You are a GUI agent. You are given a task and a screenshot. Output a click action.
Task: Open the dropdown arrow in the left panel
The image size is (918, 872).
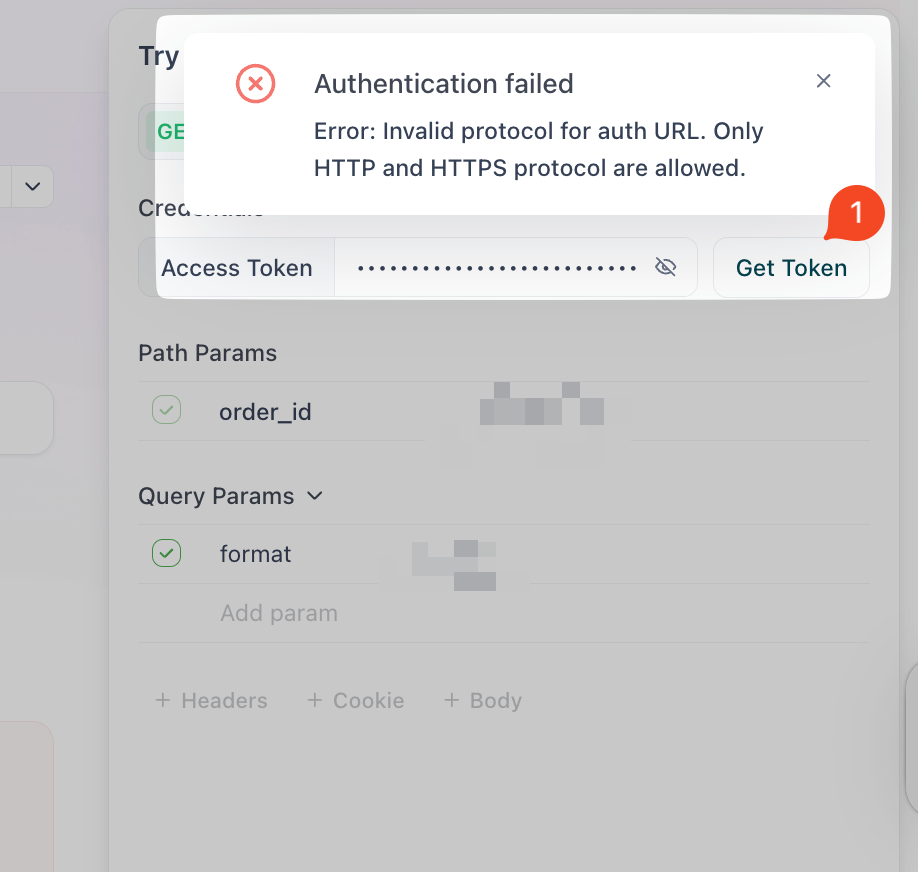(32, 187)
